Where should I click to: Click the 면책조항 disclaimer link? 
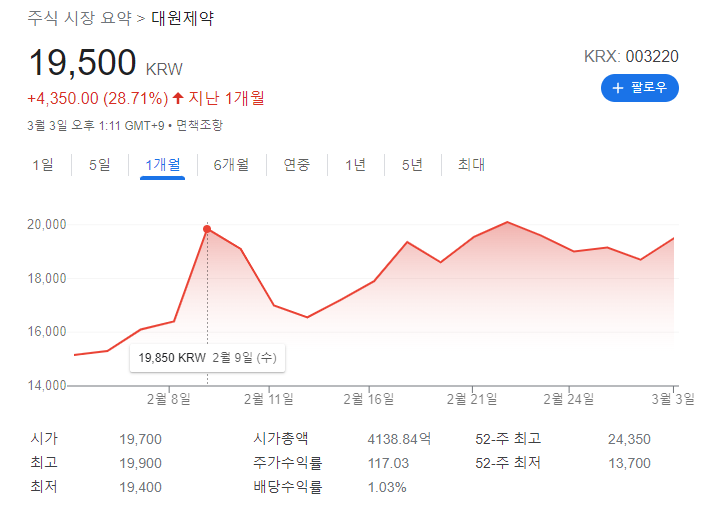click(x=201, y=125)
